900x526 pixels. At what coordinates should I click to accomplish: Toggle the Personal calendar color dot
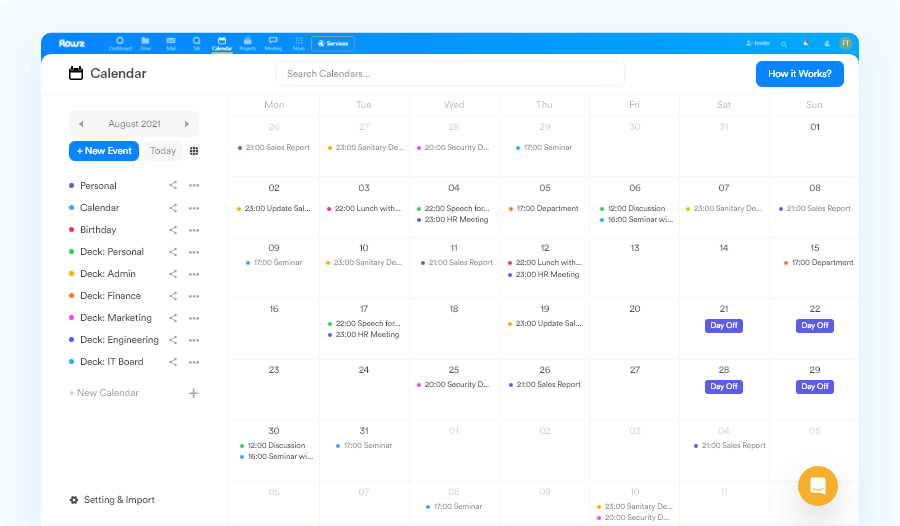[x=71, y=185]
